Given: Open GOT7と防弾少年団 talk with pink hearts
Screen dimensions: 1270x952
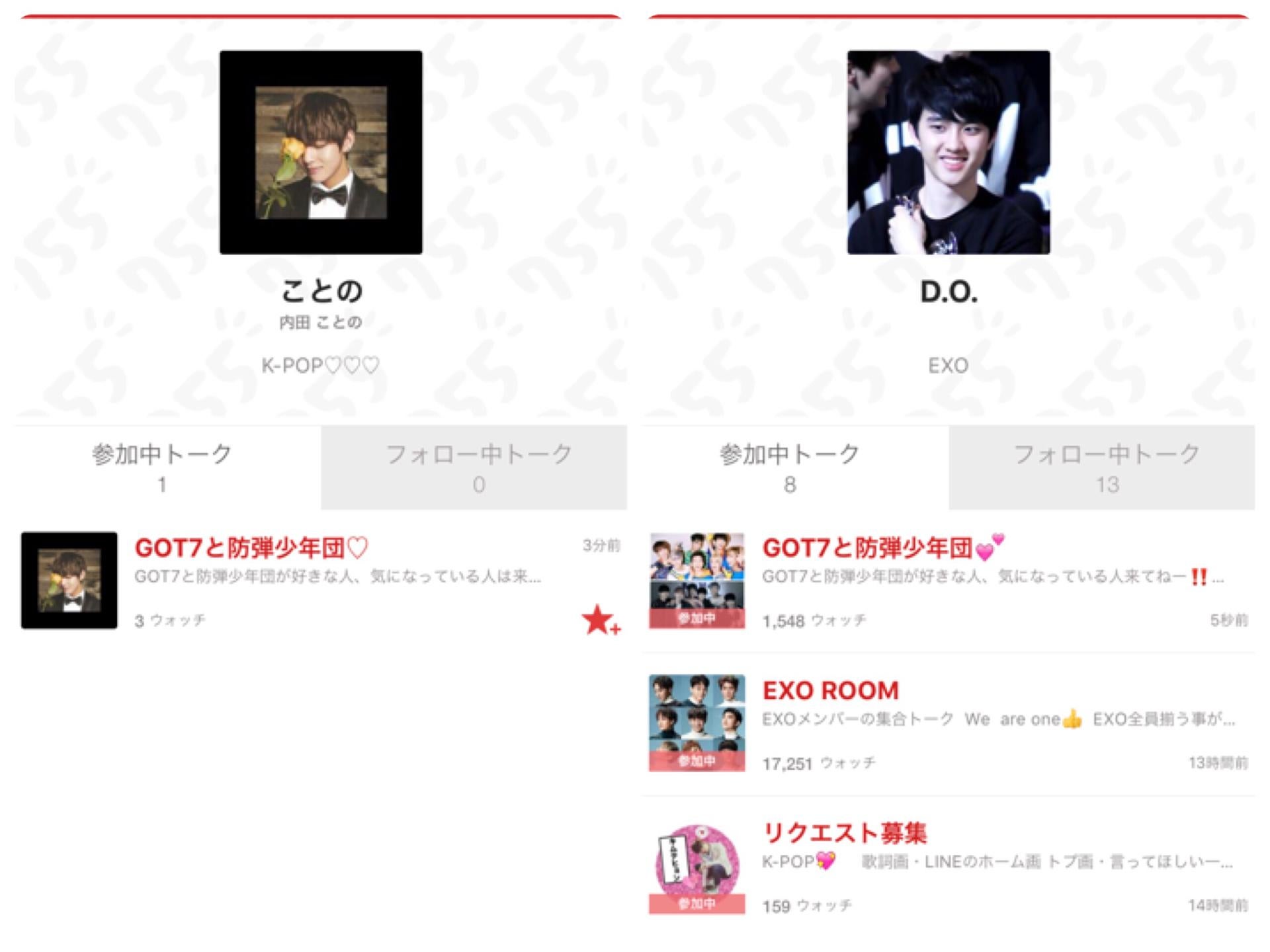Looking at the screenshot, I should click(883, 547).
